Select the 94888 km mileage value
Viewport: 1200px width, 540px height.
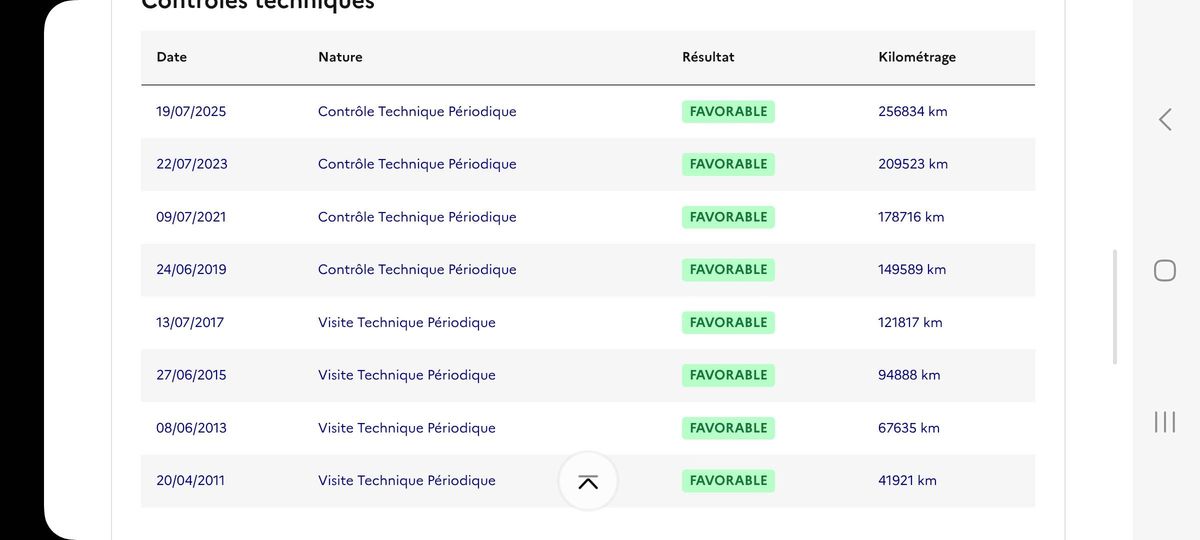[x=909, y=375]
